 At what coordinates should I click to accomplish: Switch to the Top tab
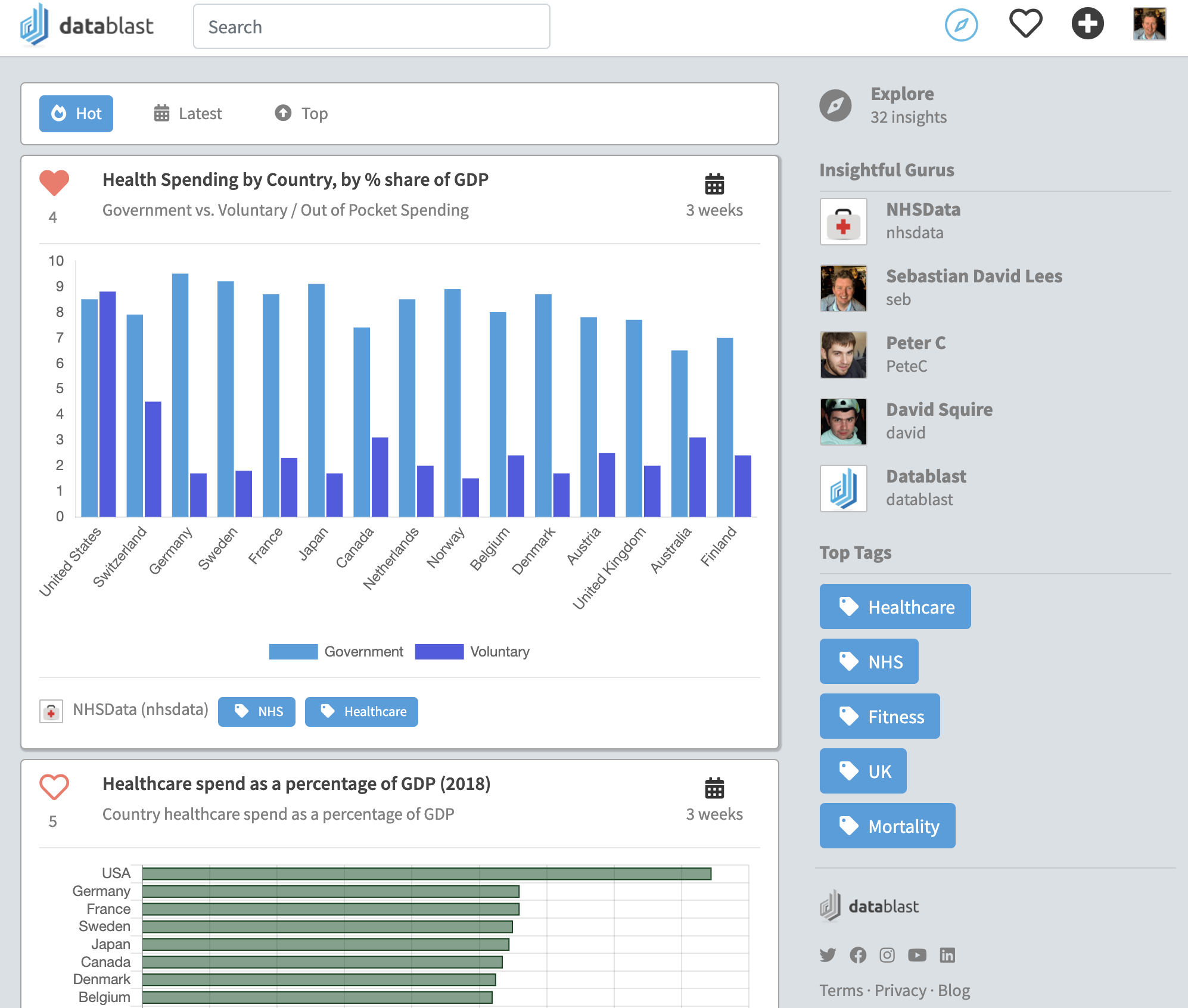(301, 114)
